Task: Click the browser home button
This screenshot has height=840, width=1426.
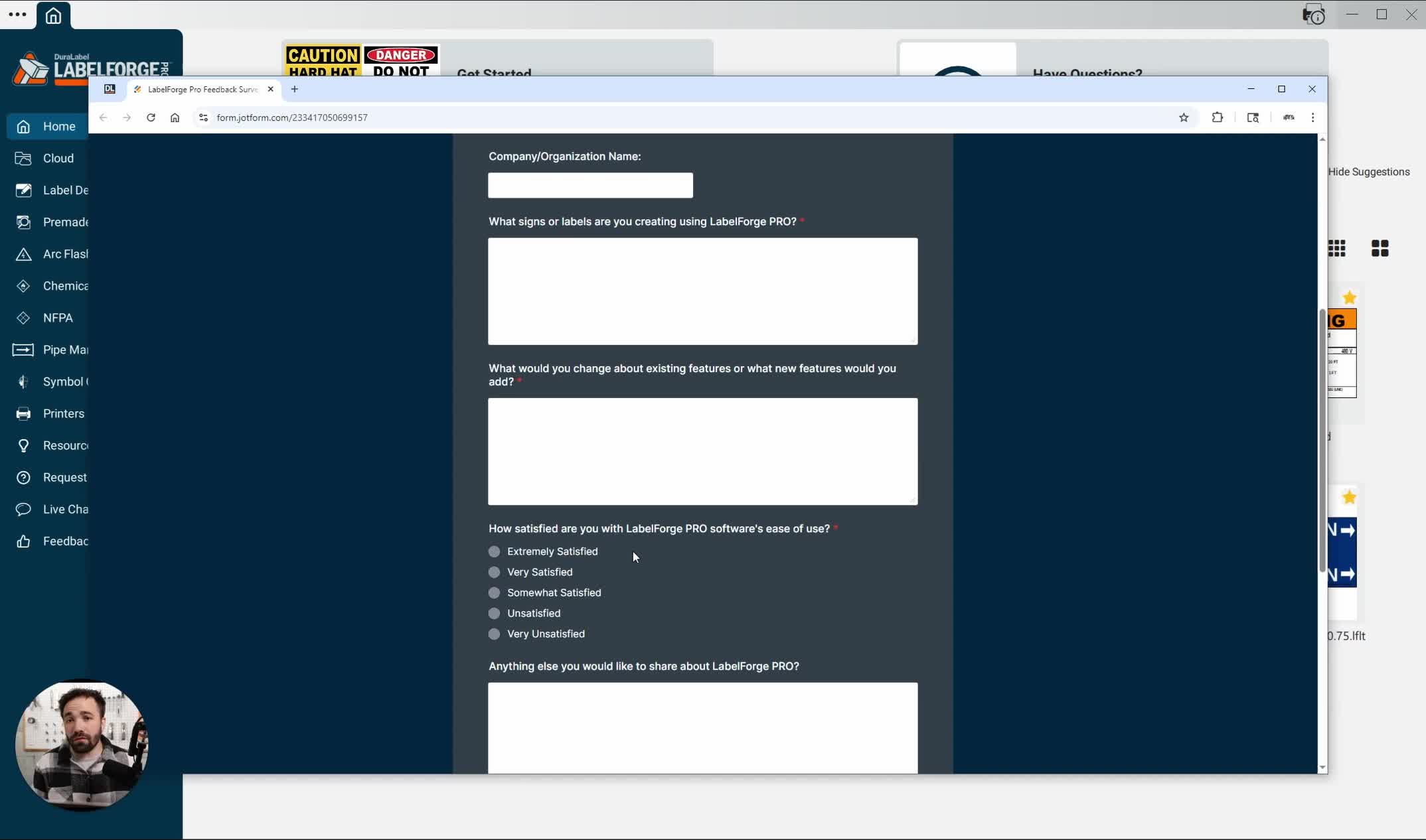Action: (x=175, y=117)
